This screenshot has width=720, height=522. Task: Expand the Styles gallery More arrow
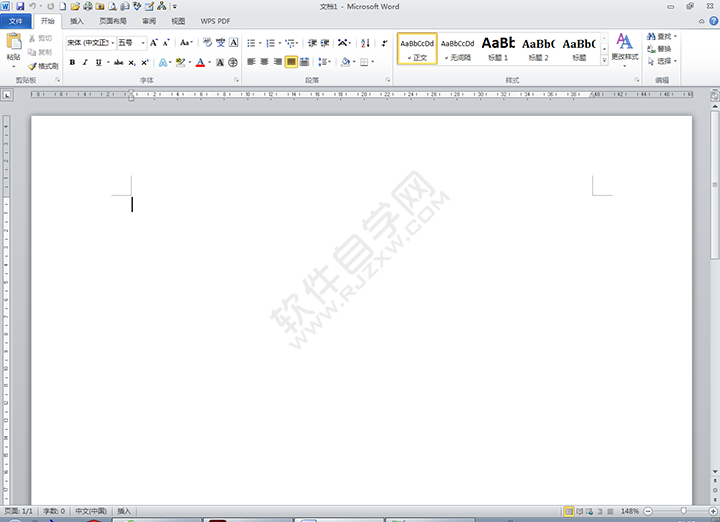coord(604,60)
